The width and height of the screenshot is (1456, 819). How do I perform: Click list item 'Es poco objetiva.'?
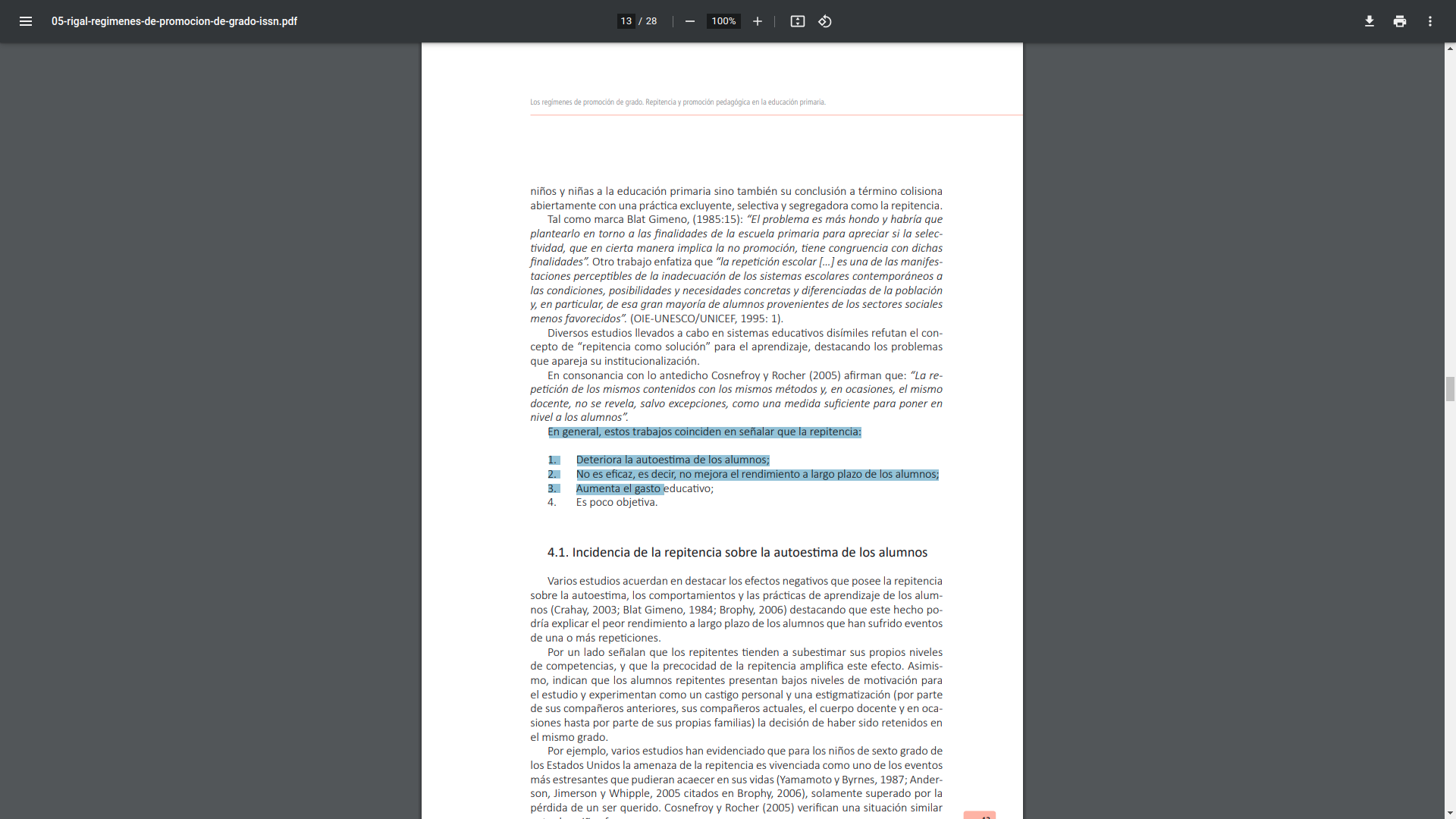tap(617, 502)
